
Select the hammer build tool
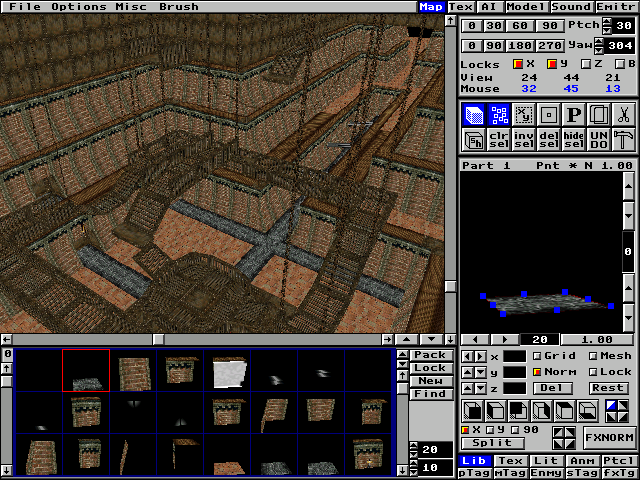[x=623, y=140]
